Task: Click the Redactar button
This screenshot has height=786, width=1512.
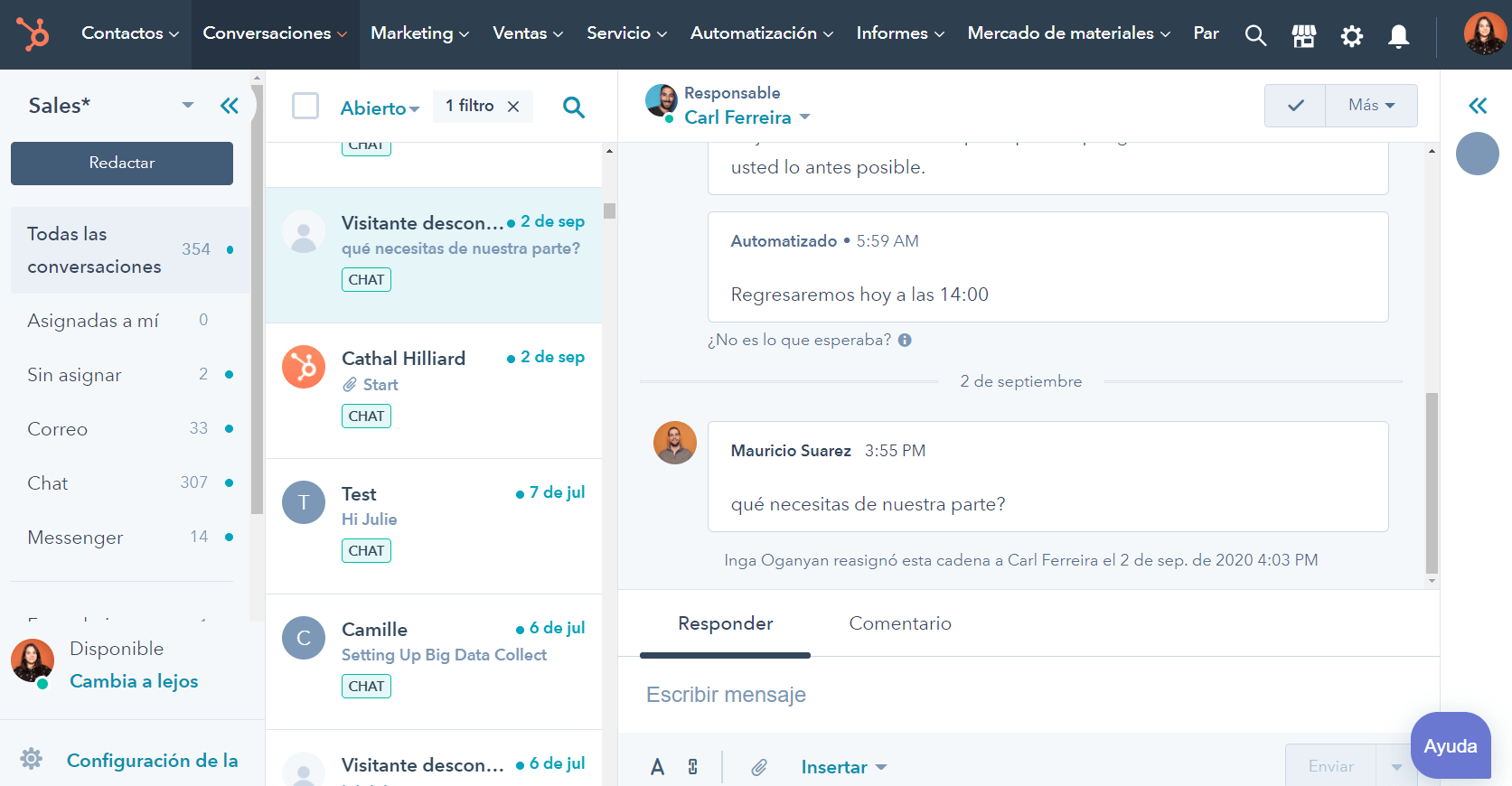Action: 122,163
